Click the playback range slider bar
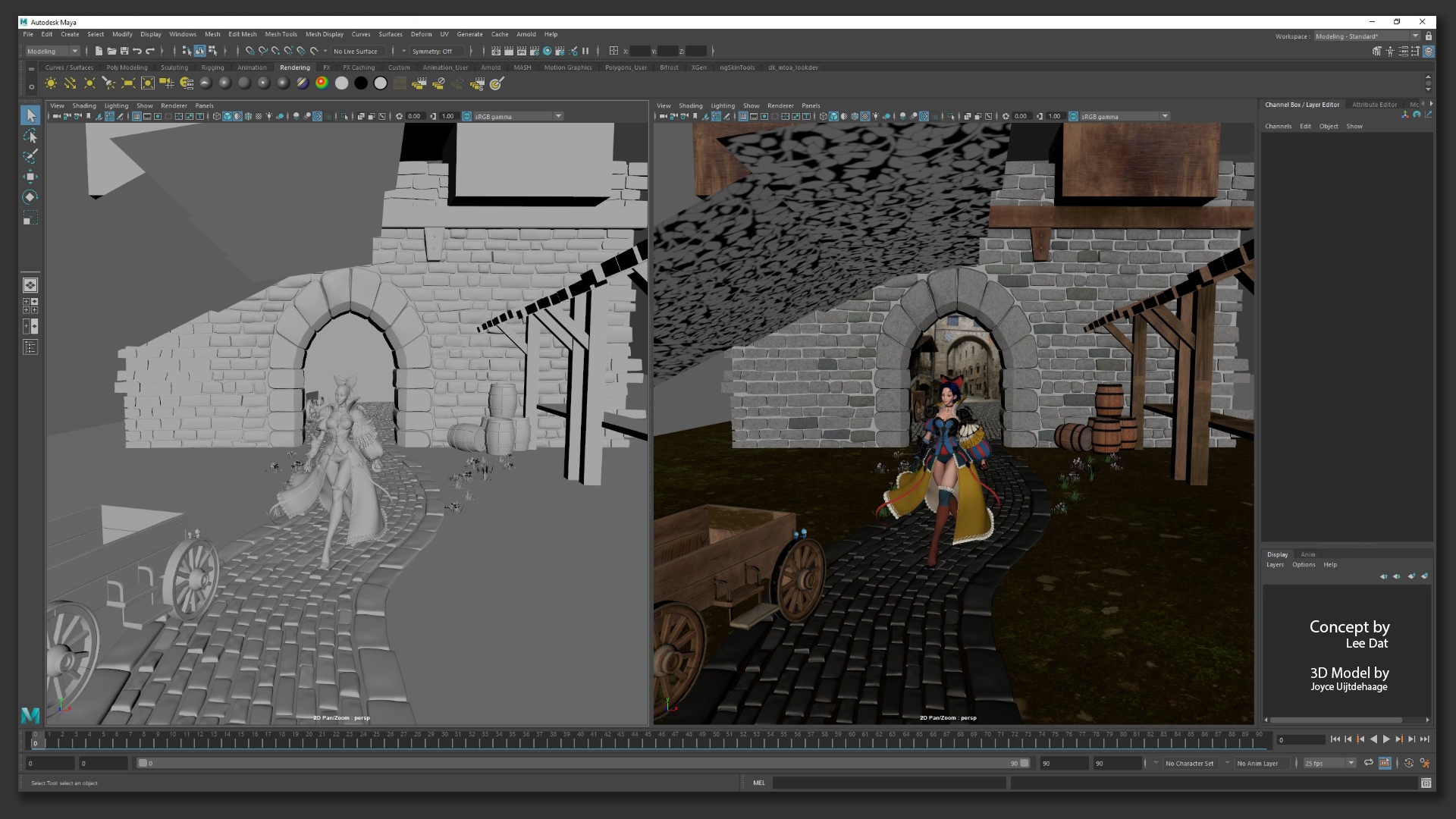 (x=582, y=763)
